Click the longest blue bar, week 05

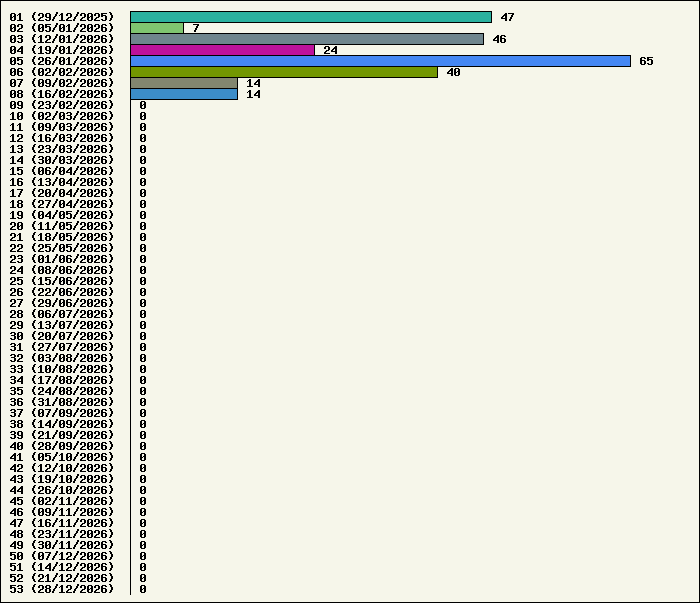[380, 61]
